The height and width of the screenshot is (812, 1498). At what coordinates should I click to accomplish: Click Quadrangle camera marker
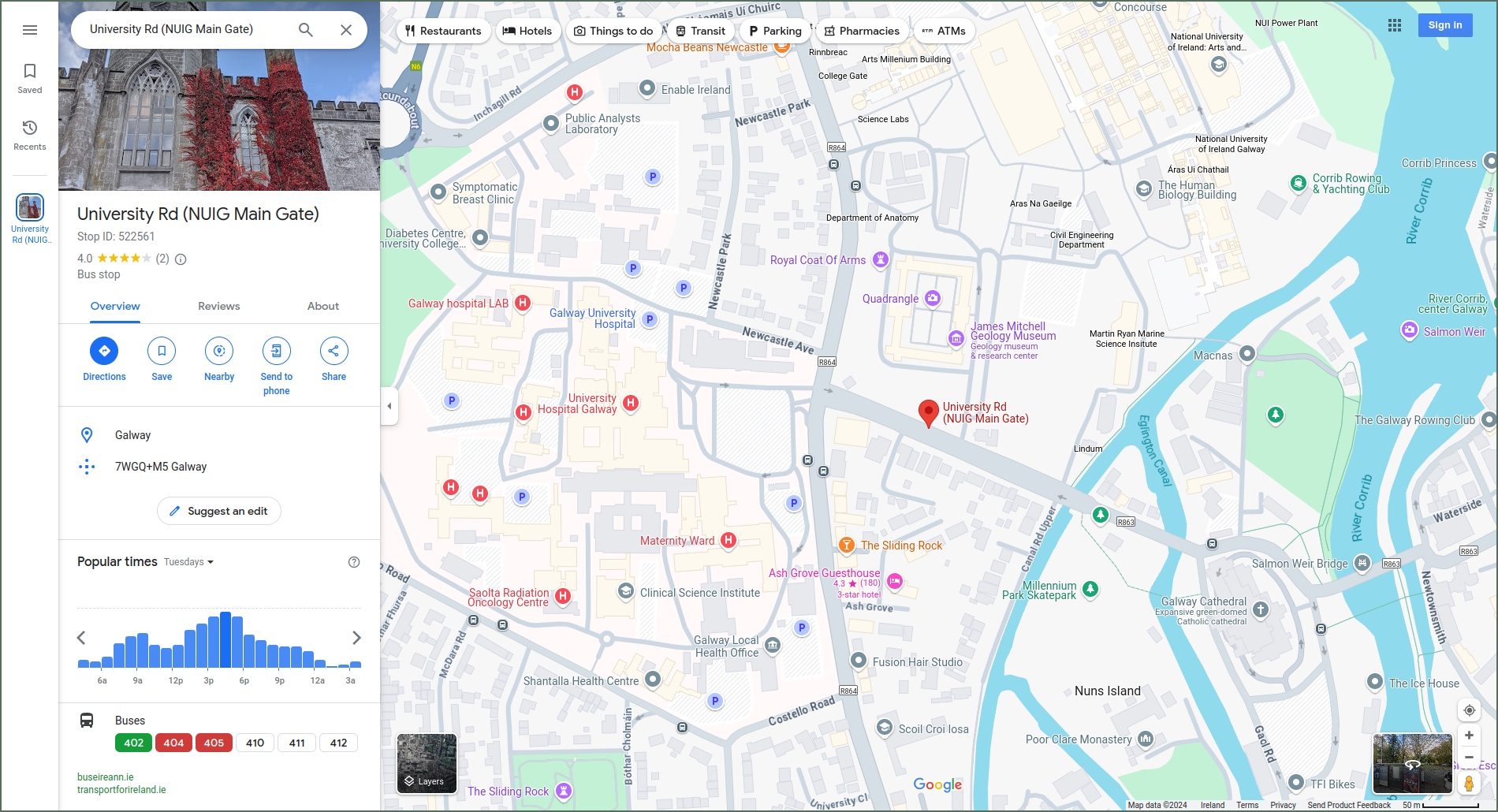(x=933, y=298)
